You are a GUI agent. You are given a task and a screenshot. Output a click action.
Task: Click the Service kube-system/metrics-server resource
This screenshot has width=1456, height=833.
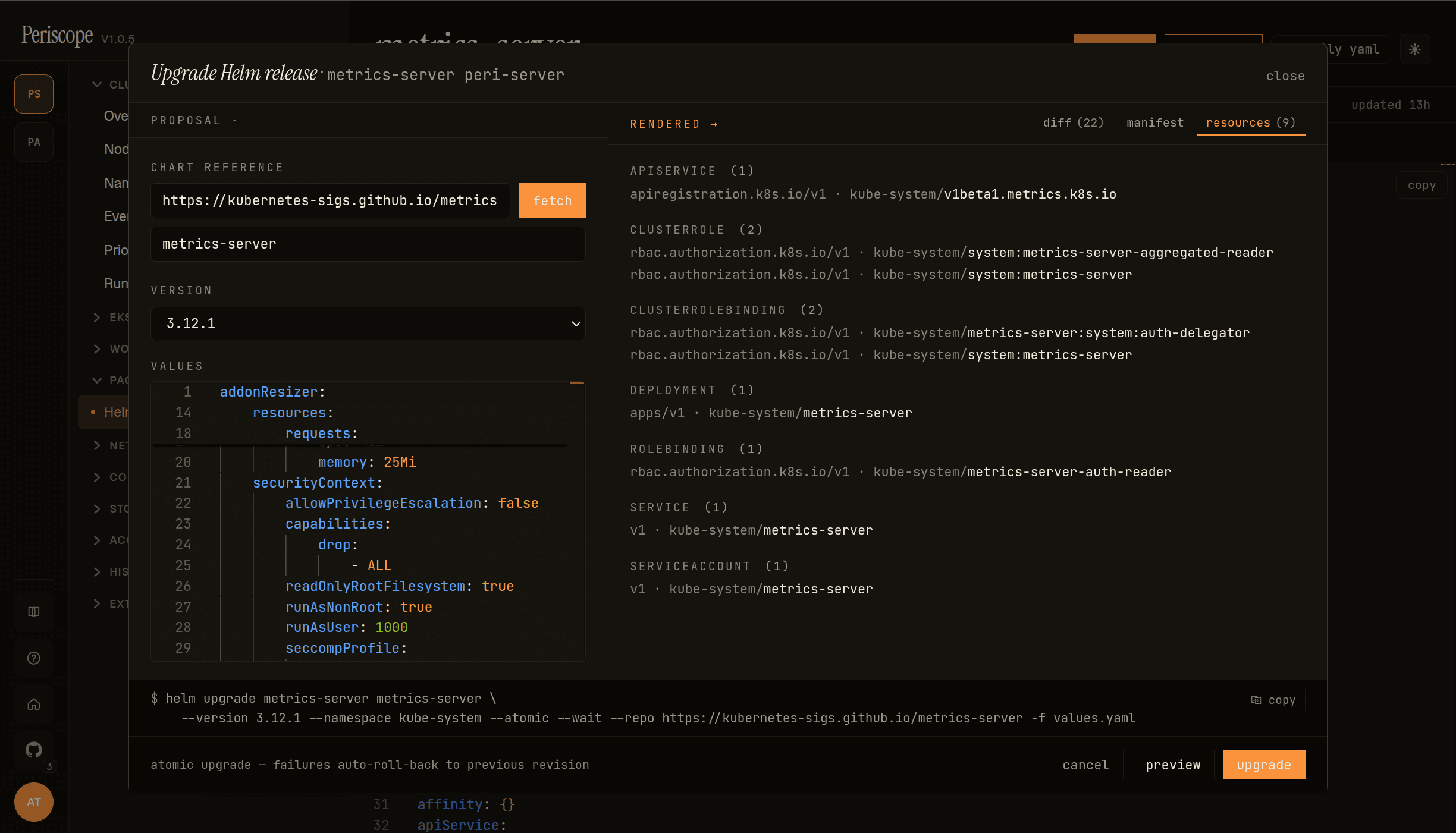tap(751, 530)
